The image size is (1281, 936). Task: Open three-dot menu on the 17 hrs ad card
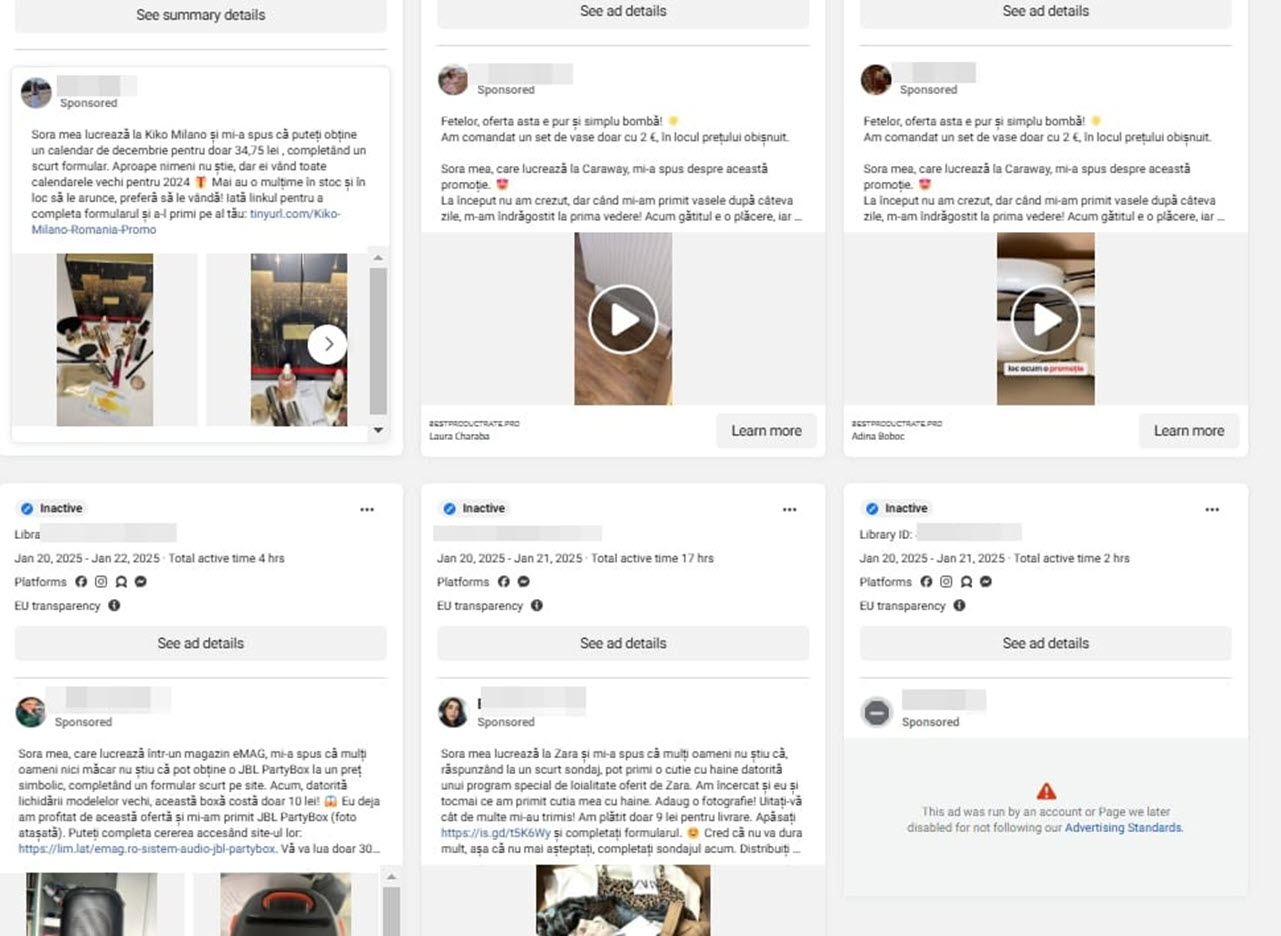tap(789, 509)
